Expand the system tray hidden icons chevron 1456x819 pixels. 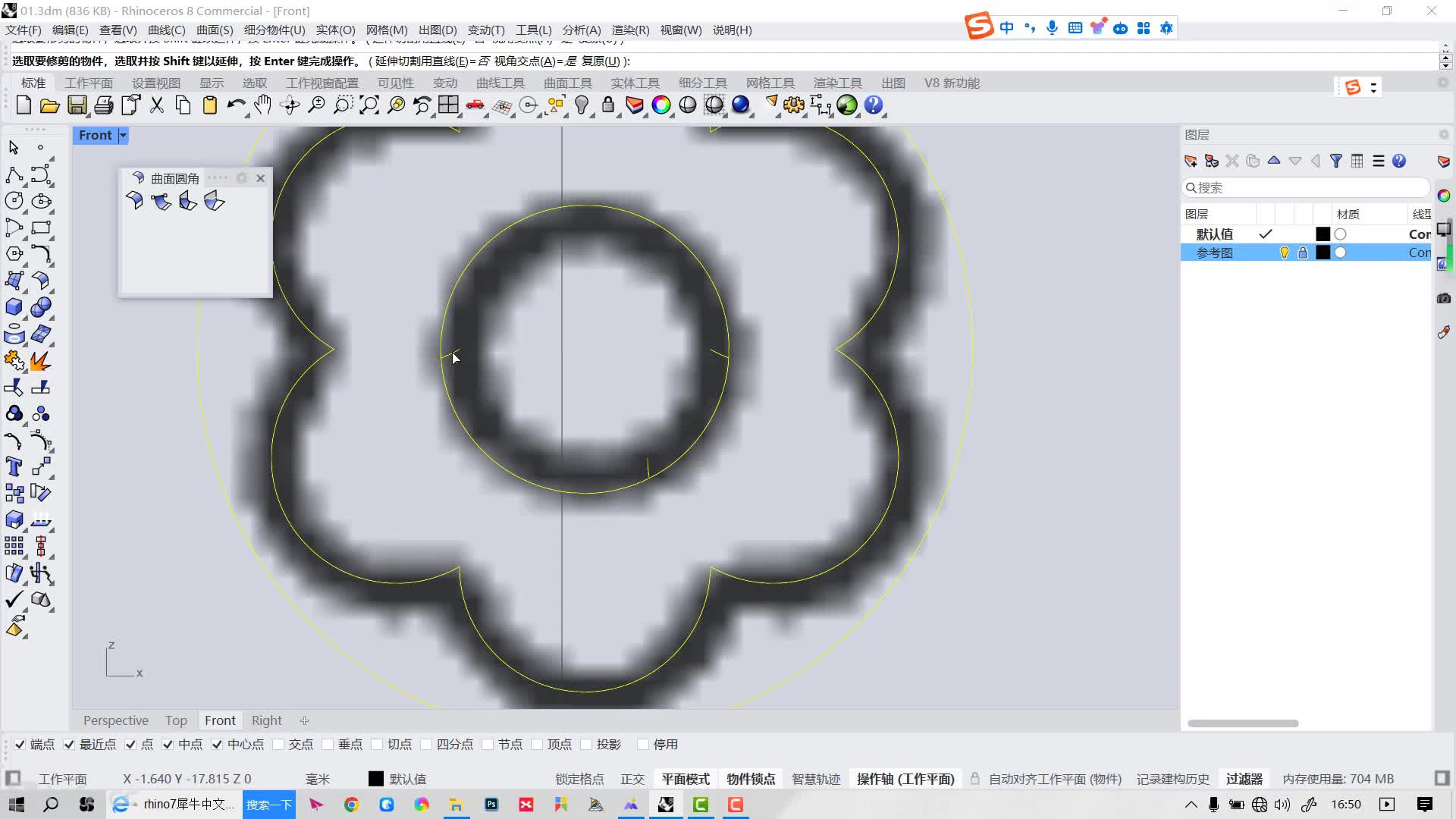tap(1191, 805)
